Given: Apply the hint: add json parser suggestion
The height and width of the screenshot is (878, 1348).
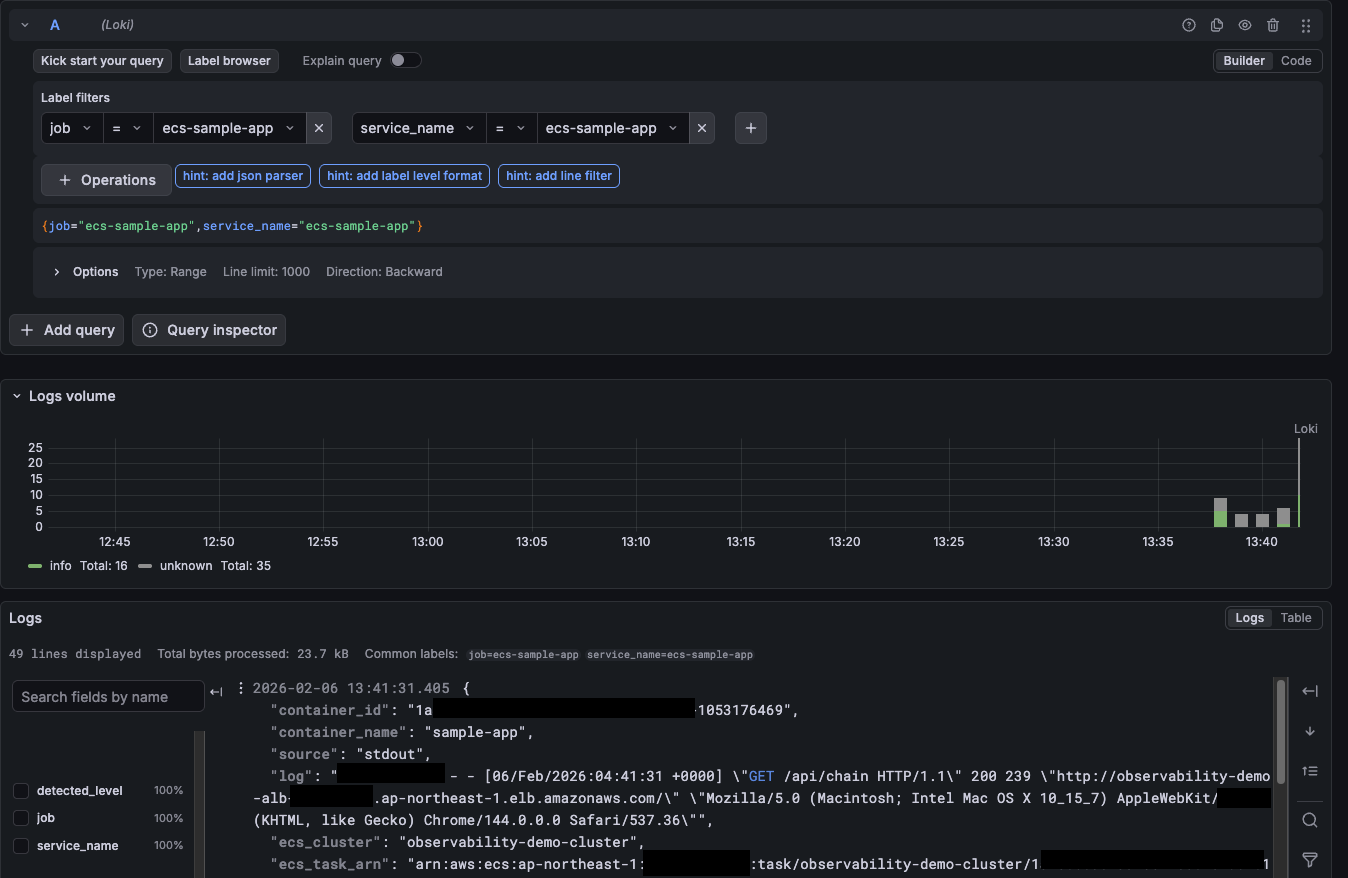Looking at the screenshot, I should tap(242, 175).
